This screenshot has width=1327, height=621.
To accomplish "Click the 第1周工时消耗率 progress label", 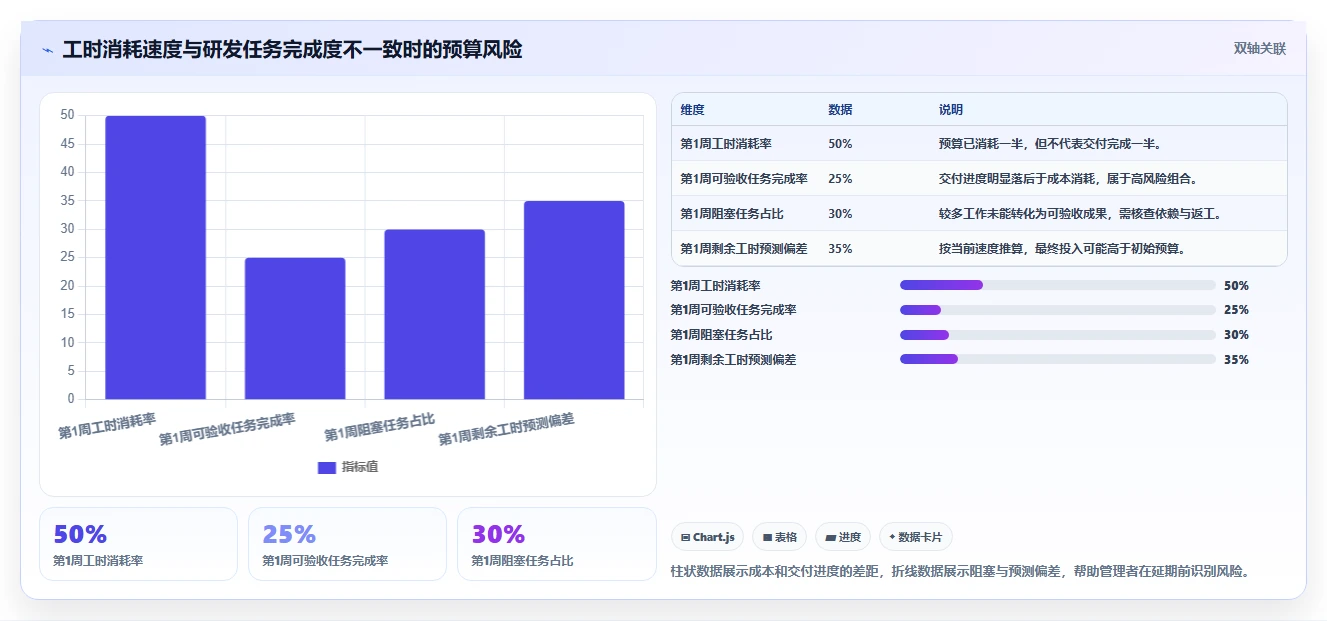I will [716, 285].
